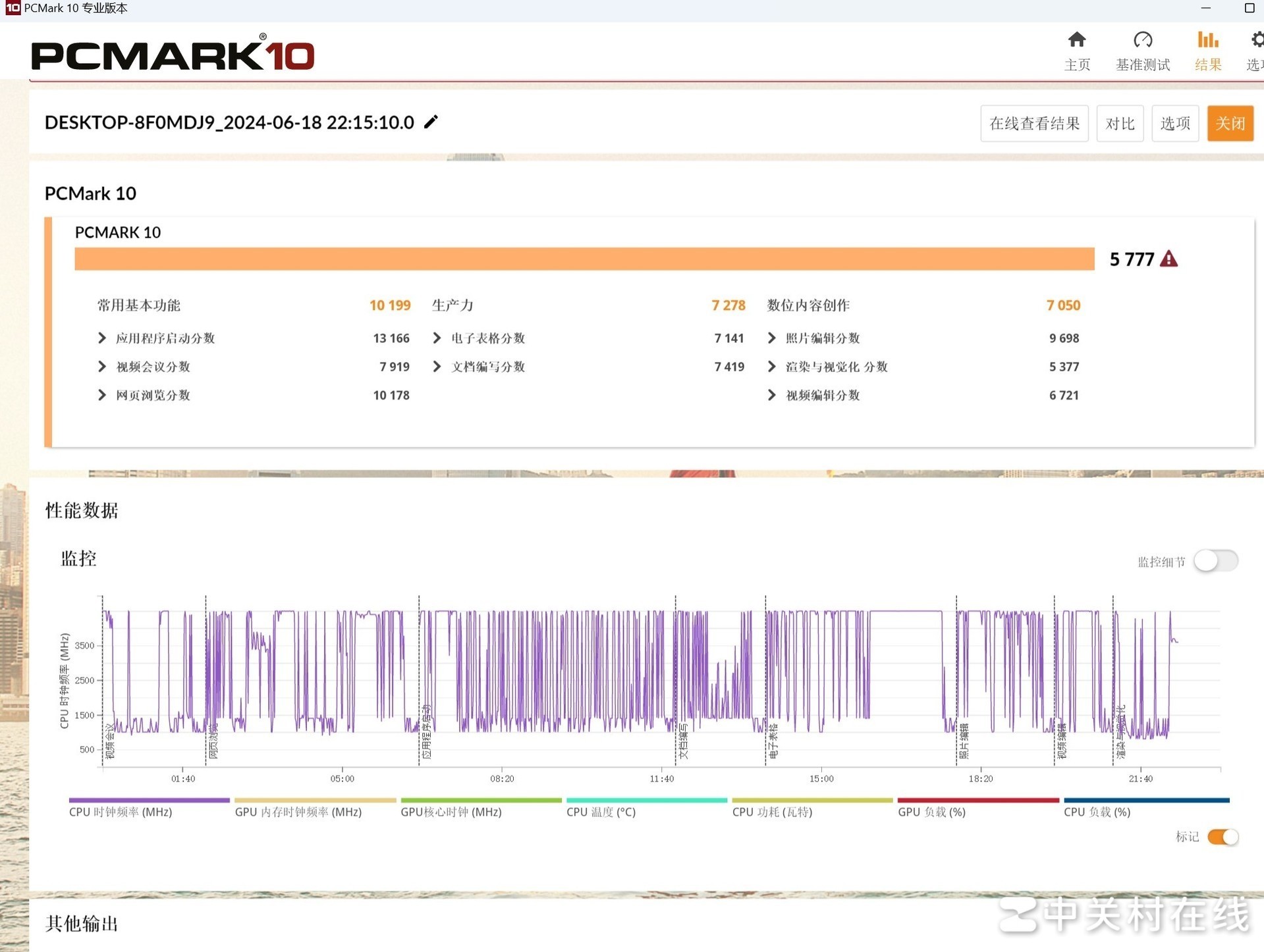
Task: Click the red warning triangle beside 5 777
Action: [x=1169, y=259]
